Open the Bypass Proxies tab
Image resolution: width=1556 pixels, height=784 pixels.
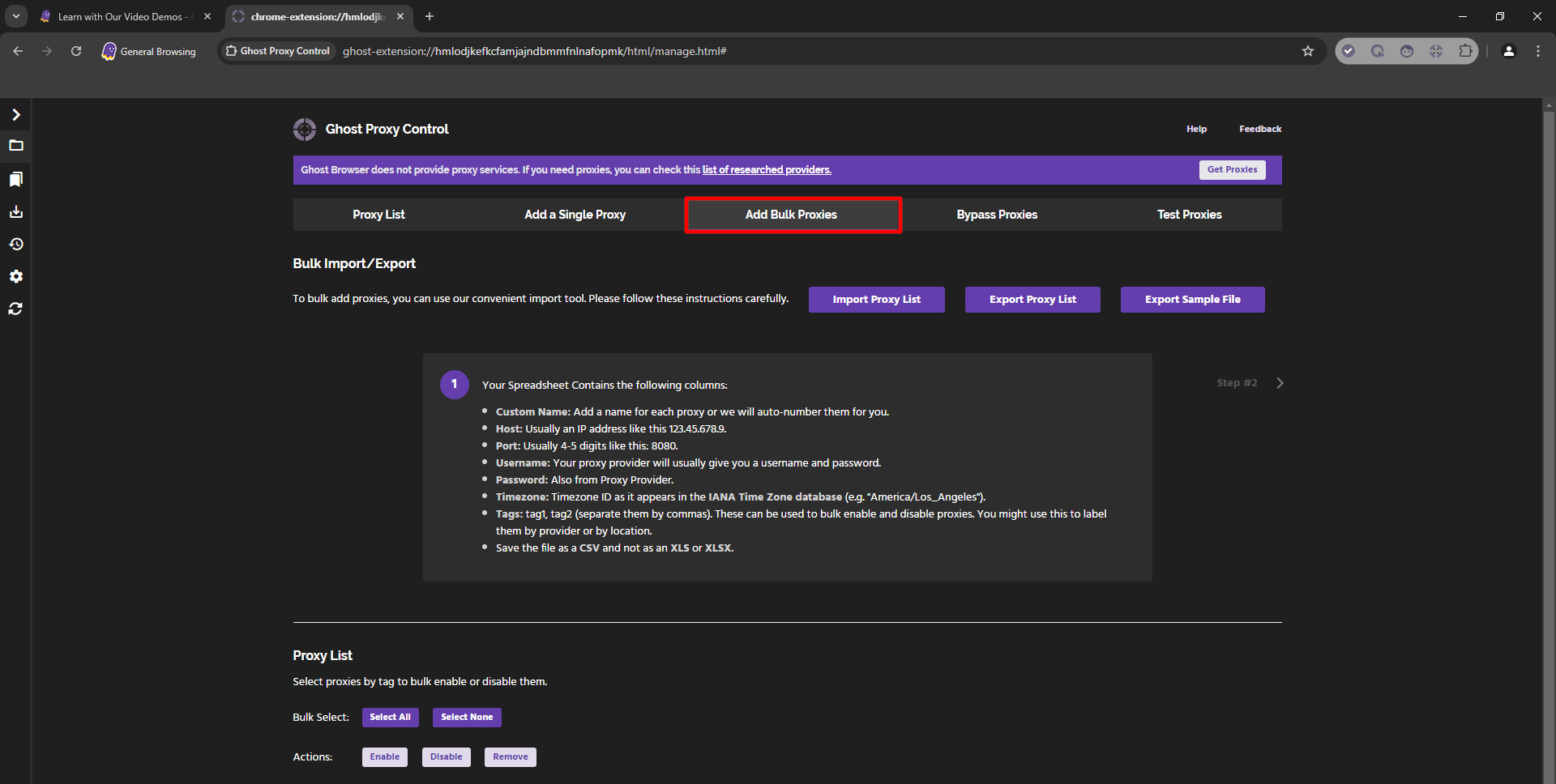coord(996,215)
